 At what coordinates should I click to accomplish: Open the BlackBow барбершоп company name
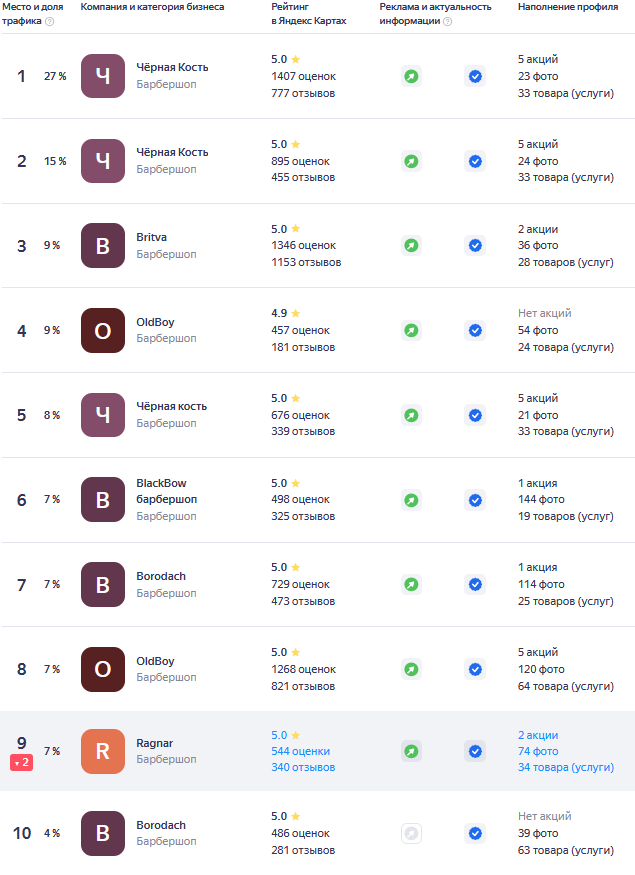[166, 490]
